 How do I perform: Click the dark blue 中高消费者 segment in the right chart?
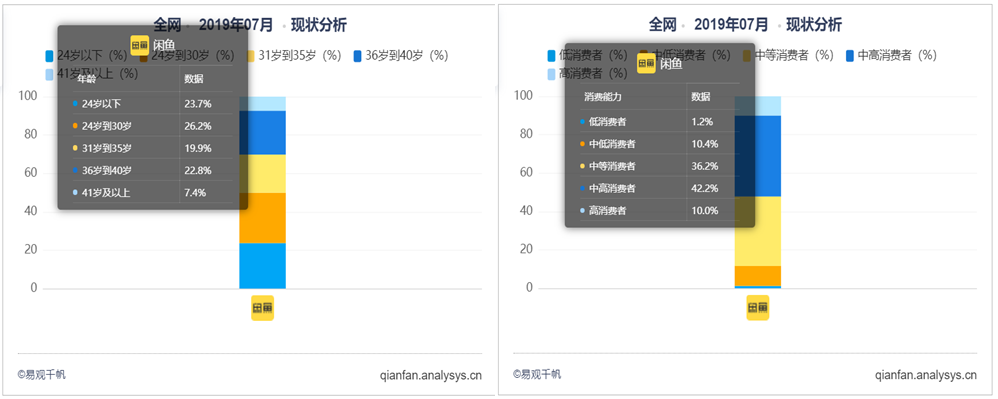[757, 156]
